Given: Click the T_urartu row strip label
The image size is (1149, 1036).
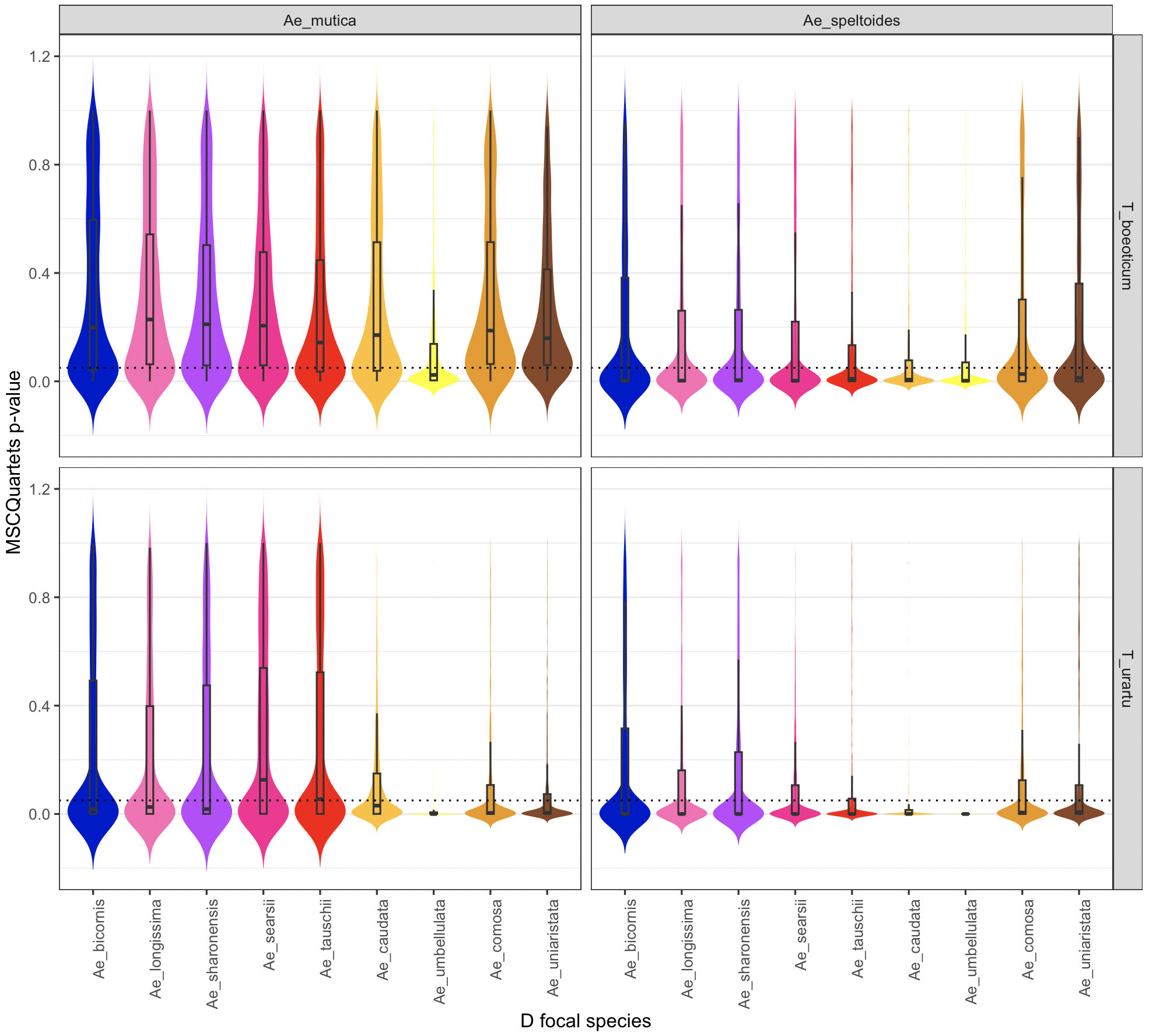Looking at the screenshot, I should pyautogui.click(x=1127, y=678).
